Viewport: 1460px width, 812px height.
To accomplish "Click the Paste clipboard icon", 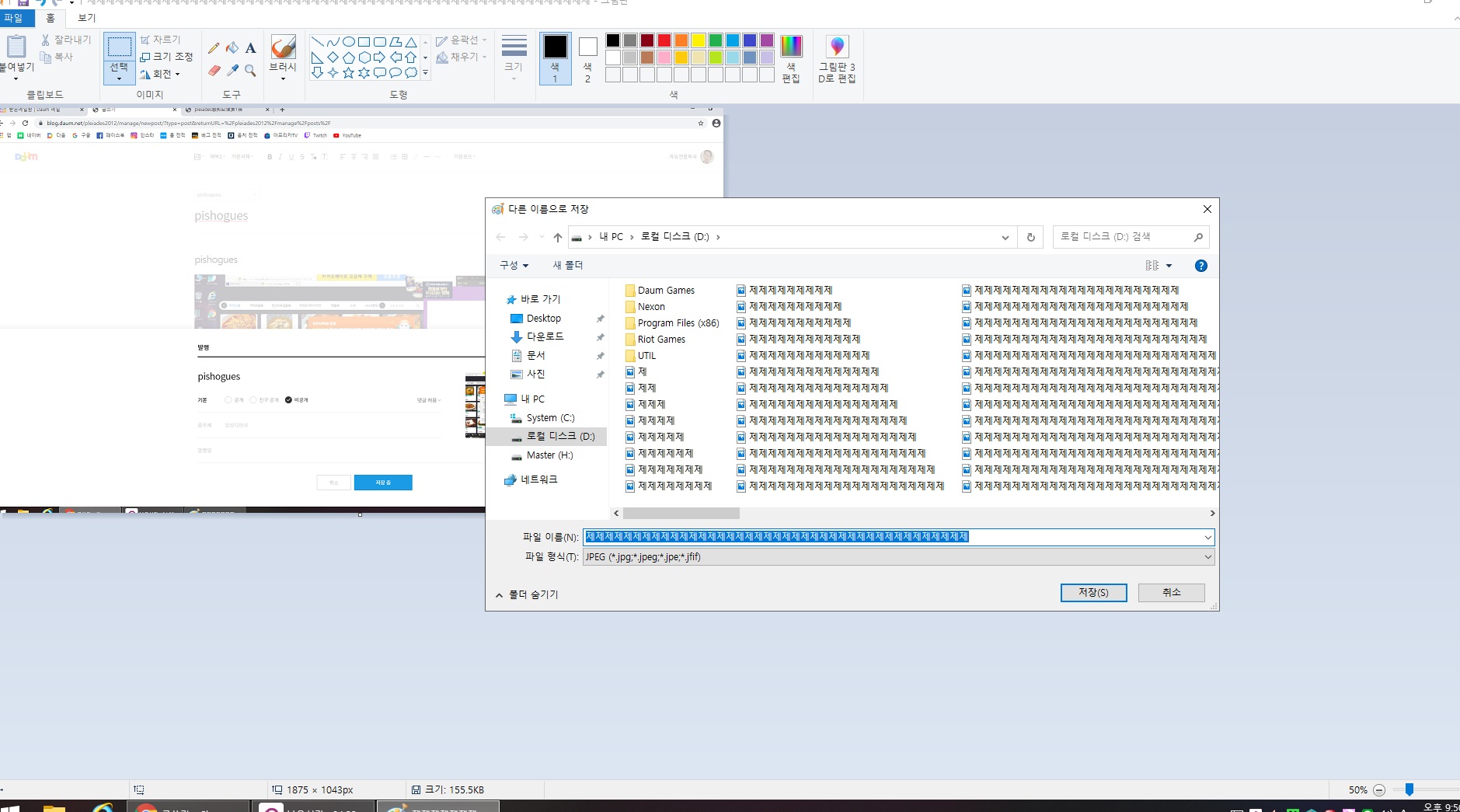I will (x=16, y=47).
